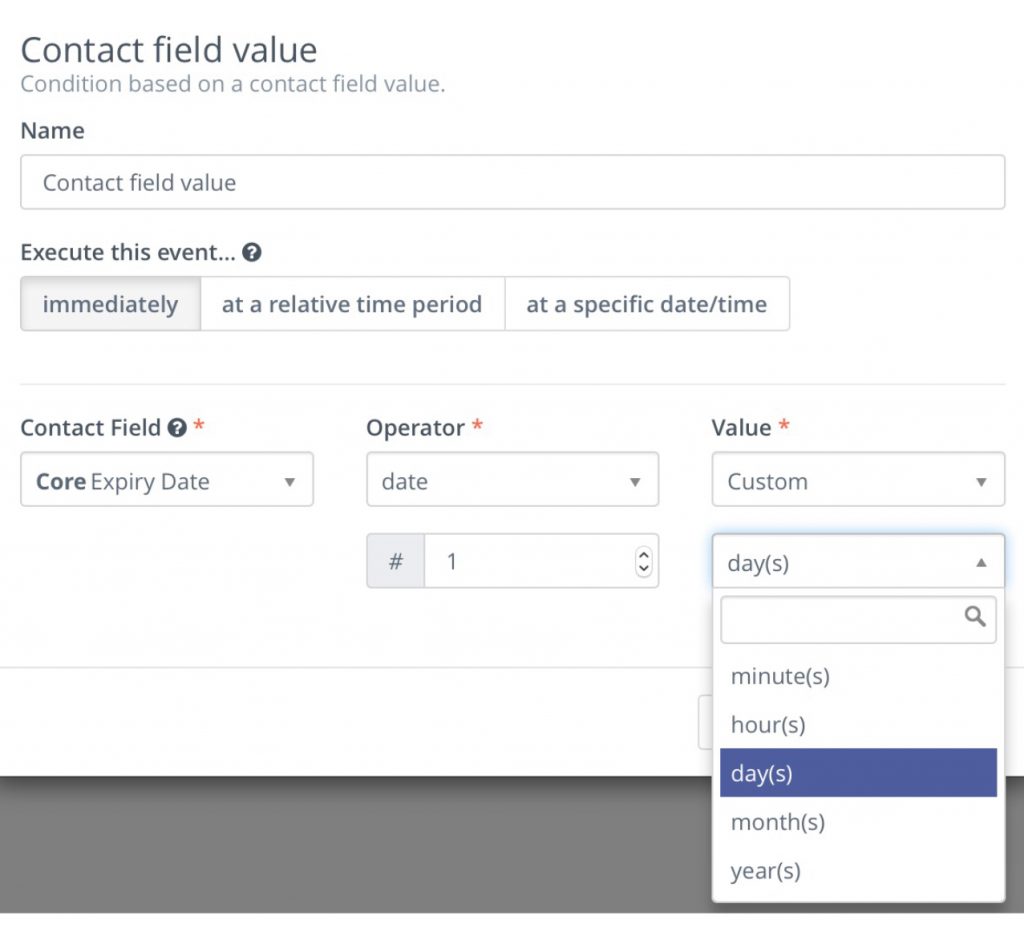Image resolution: width=1024 pixels, height=928 pixels.
Task: Open the Core Expiry Date field dropdown
Action: point(167,479)
